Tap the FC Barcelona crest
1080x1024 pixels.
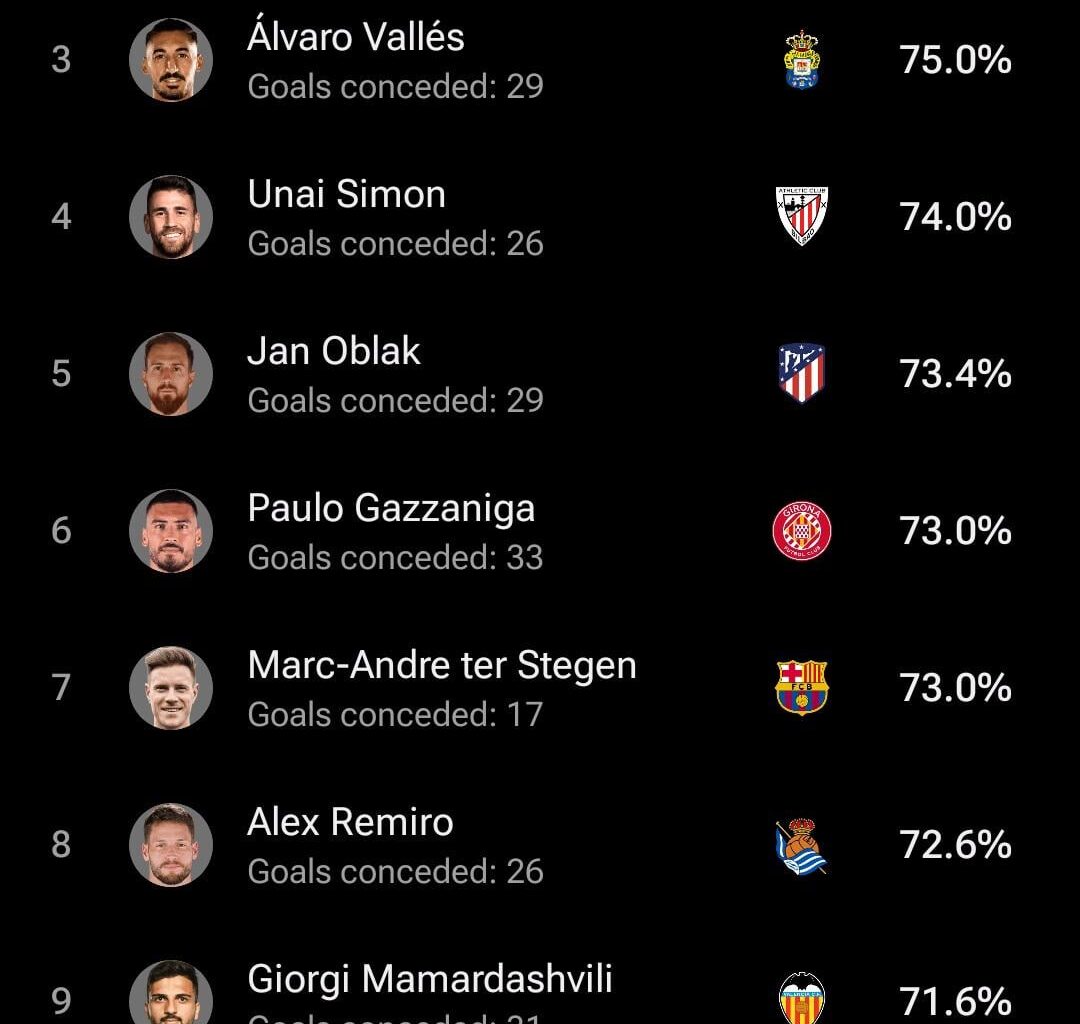[802, 687]
